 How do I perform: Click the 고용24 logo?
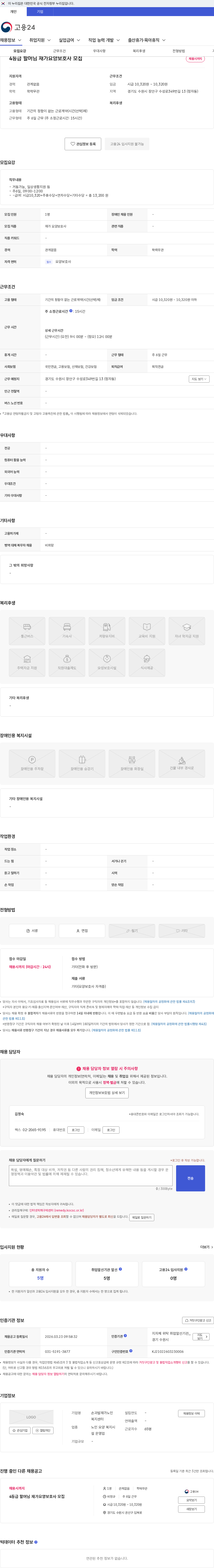point(18,27)
